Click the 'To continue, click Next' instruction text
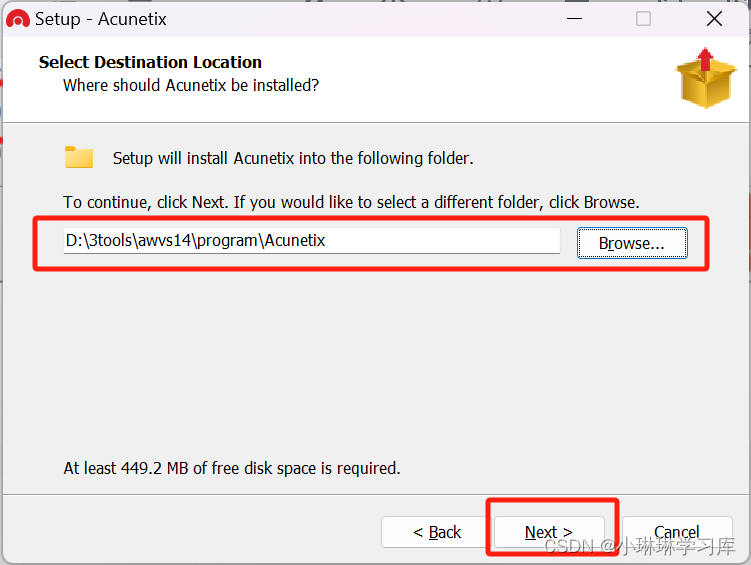 (x=351, y=202)
